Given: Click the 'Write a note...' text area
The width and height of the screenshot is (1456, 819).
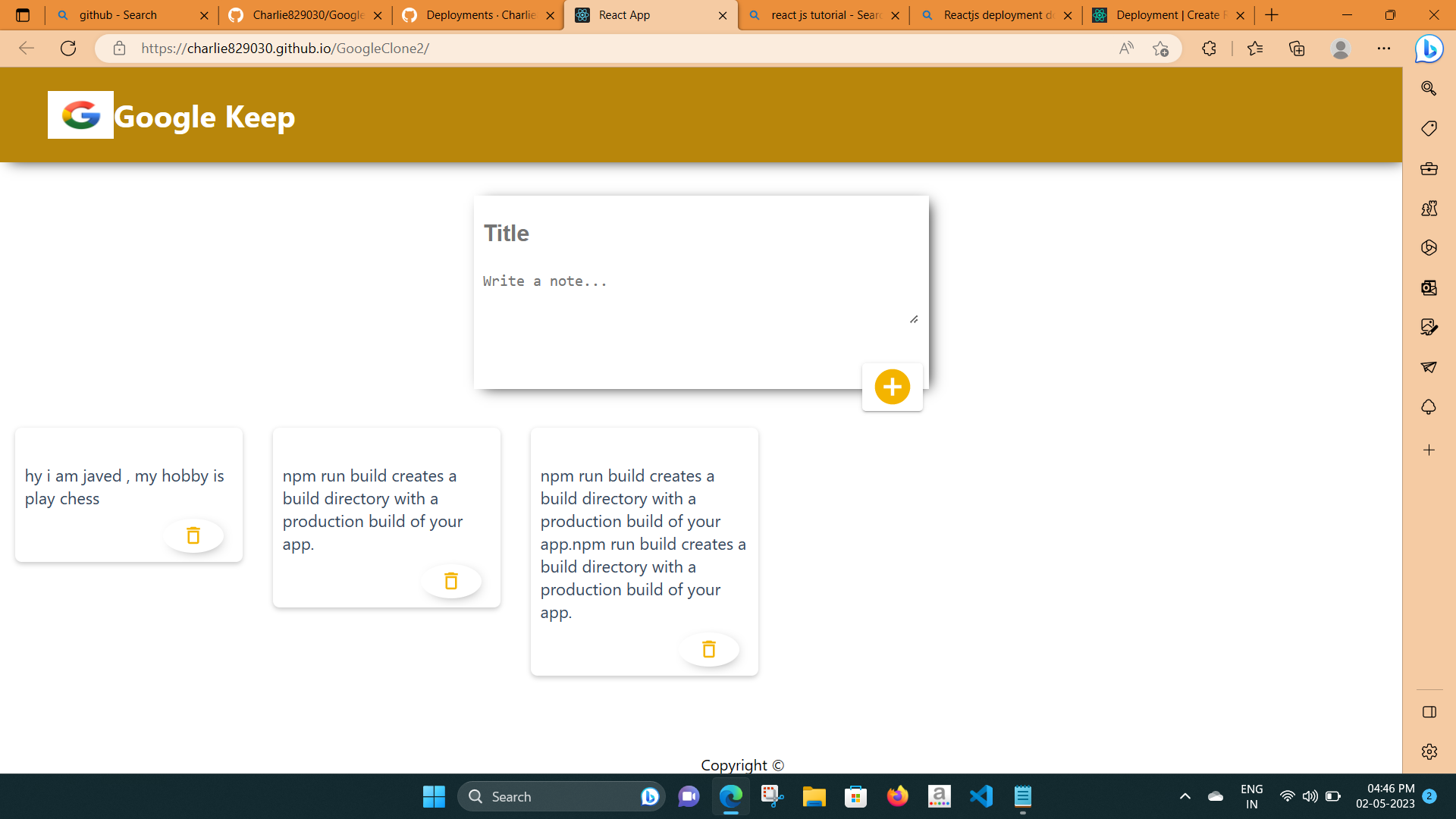Looking at the screenshot, I should coord(701,297).
